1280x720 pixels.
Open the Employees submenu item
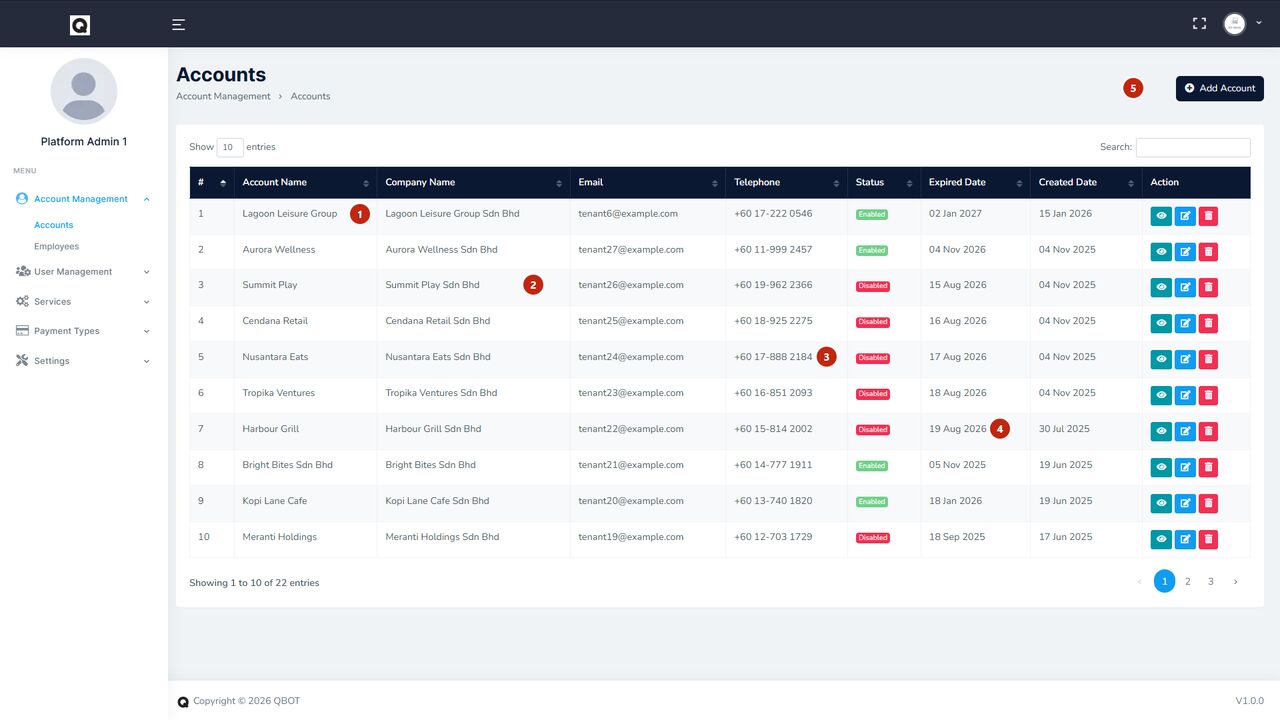point(56,246)
